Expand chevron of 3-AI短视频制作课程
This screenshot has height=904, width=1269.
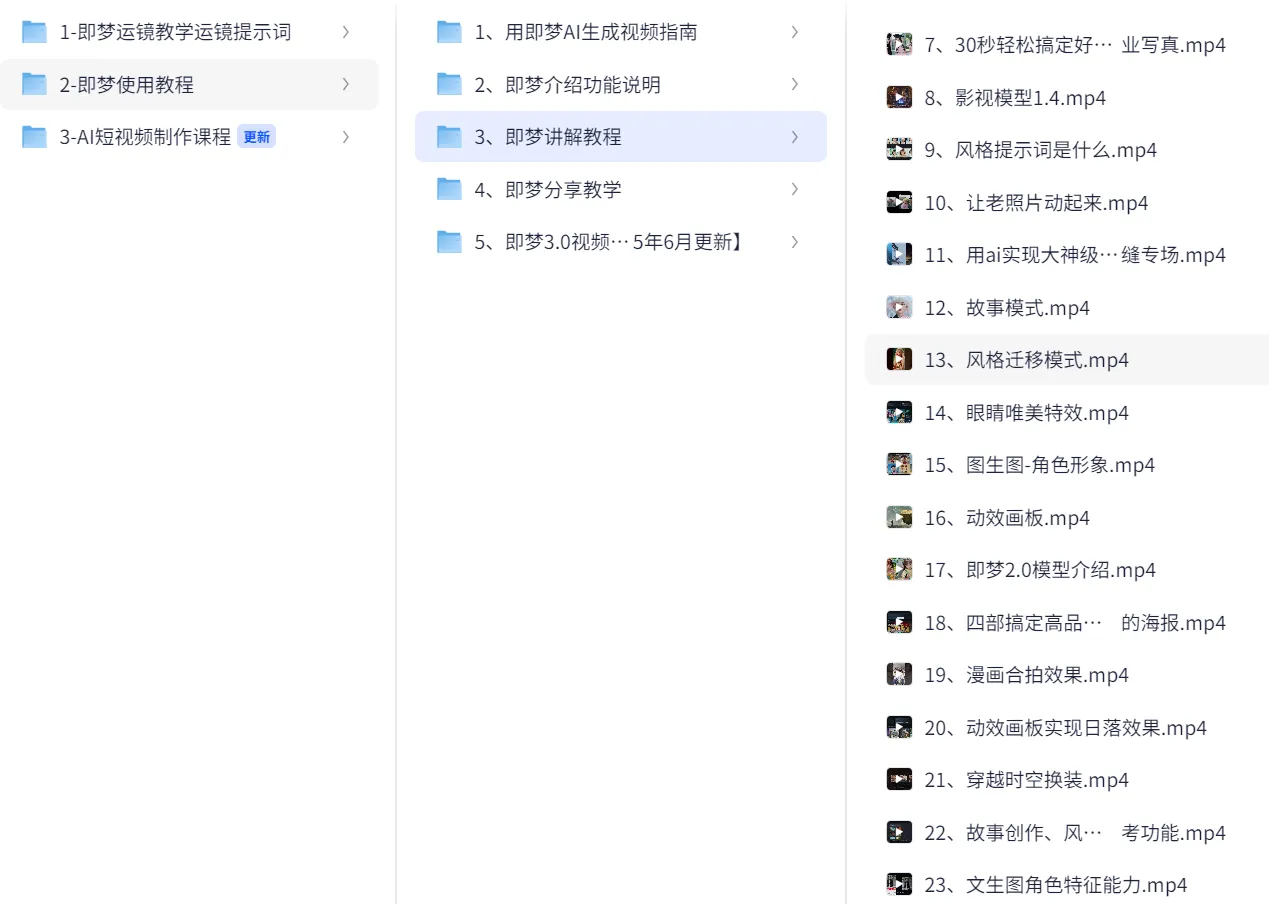(346, 137)
